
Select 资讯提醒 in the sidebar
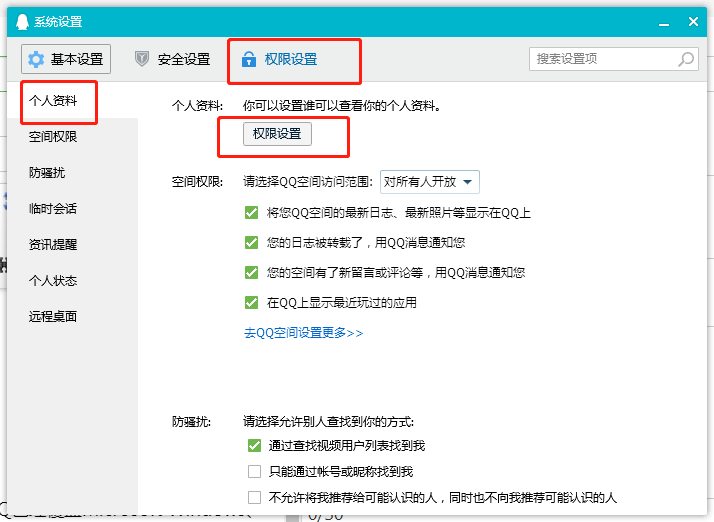(53, 245)
